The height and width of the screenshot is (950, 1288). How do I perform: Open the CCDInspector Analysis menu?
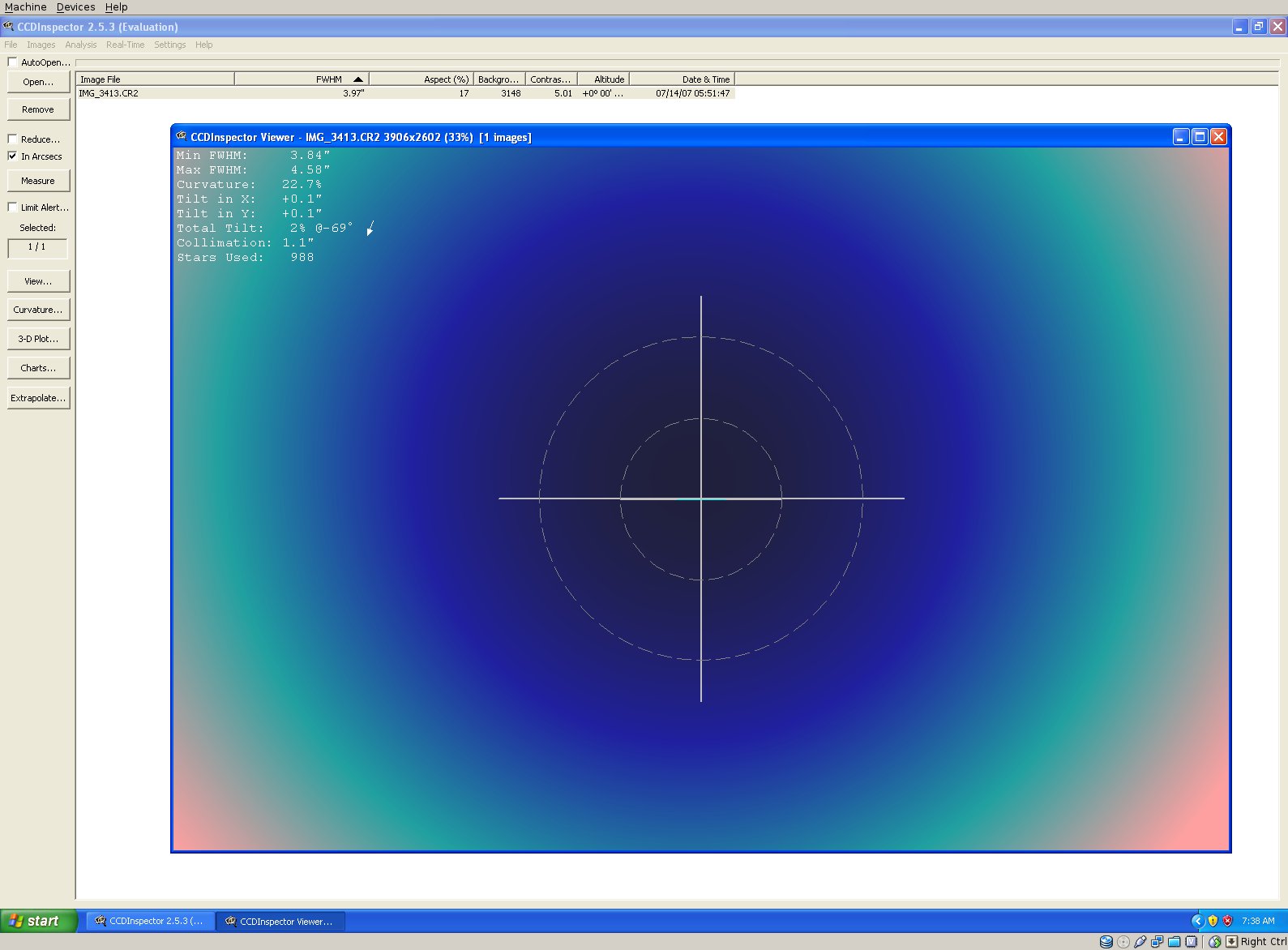click(x=81, y=45)
